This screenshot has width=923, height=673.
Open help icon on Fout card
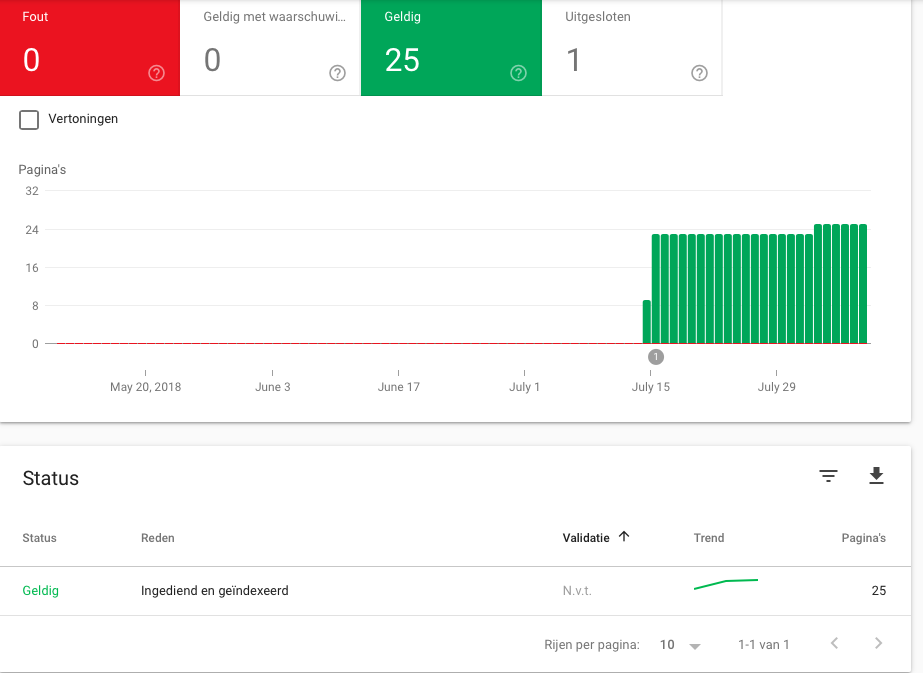click(156, 73)
